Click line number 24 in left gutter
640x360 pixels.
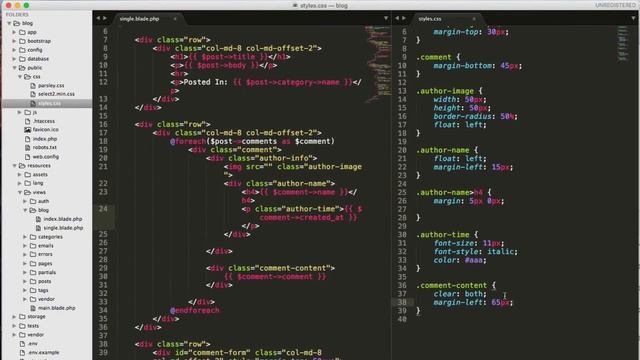pyautogui.click(x=103, y=209)
